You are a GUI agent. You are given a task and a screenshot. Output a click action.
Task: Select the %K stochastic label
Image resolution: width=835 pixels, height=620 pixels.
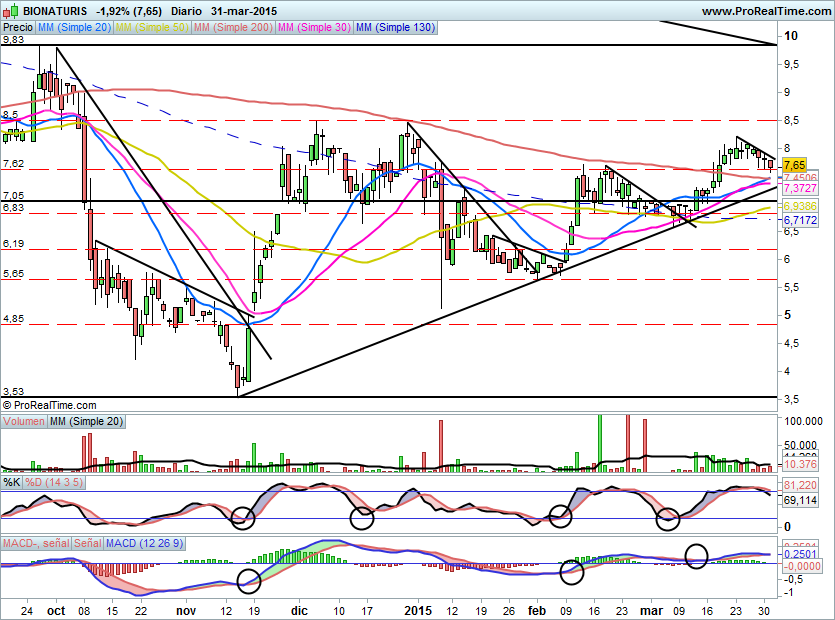point(12,483)
